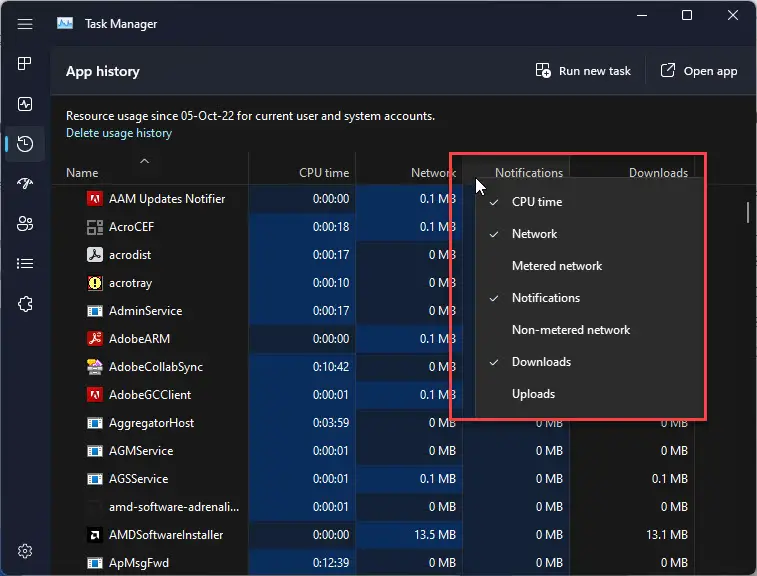The height and width of the screenshot is (576, 757).
Task: Click the Task Manager title icon
Action: pos(65,23)
